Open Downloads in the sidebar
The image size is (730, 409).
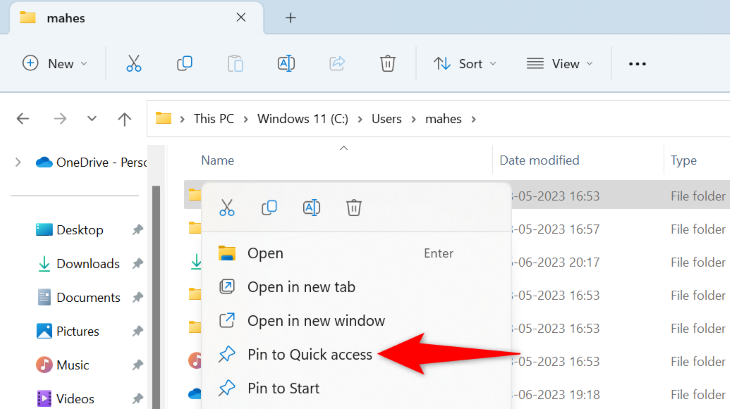88,264
